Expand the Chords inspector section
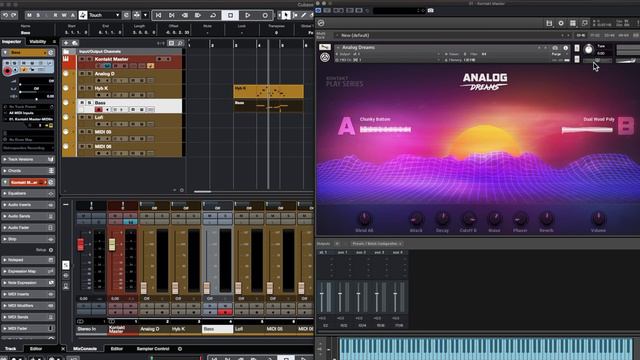Image resolution: width=640 pixels, height=360 pixels. click(x=28, y=171)
